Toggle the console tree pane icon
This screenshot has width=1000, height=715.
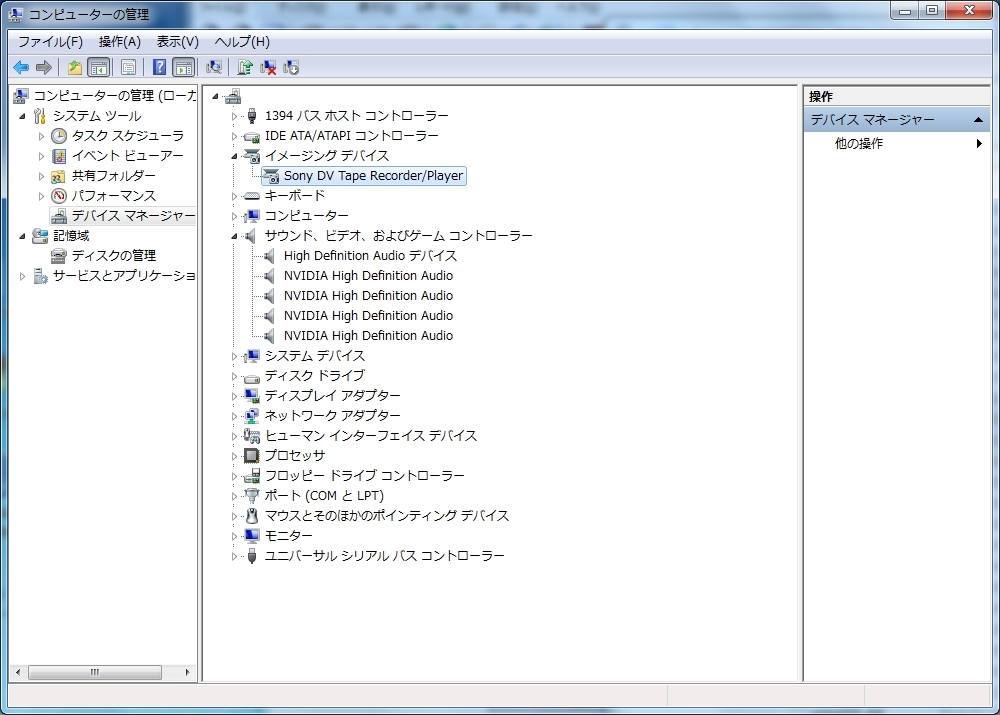[97, 67]
